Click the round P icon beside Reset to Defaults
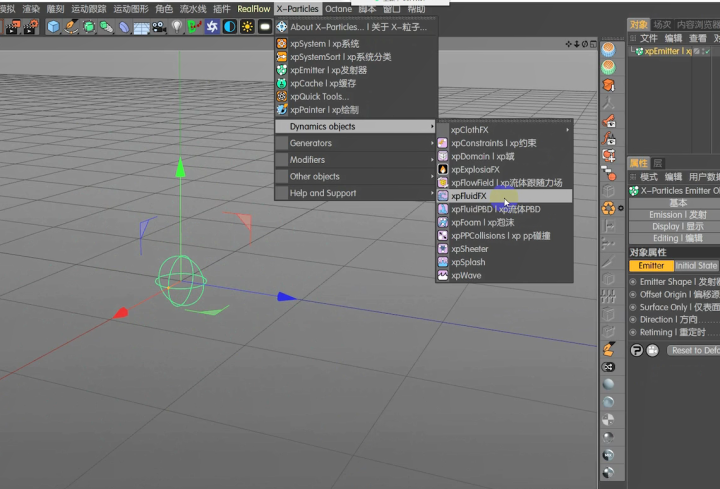Image resolution: width=720 pixels, height=489 pixels. (636, 350)
